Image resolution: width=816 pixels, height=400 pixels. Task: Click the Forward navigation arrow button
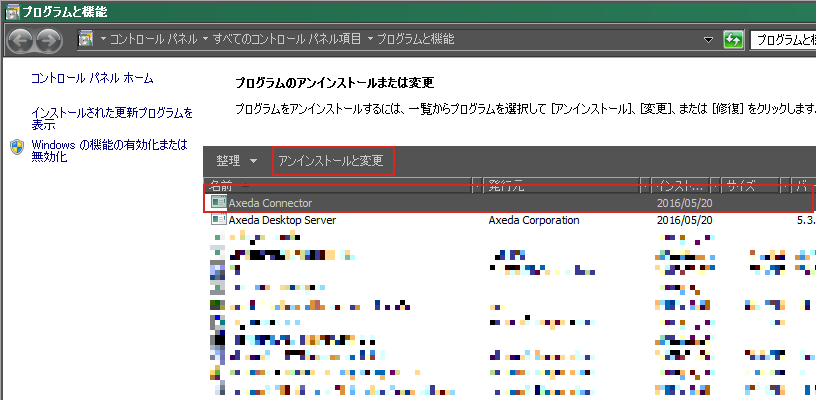[49, 40]
